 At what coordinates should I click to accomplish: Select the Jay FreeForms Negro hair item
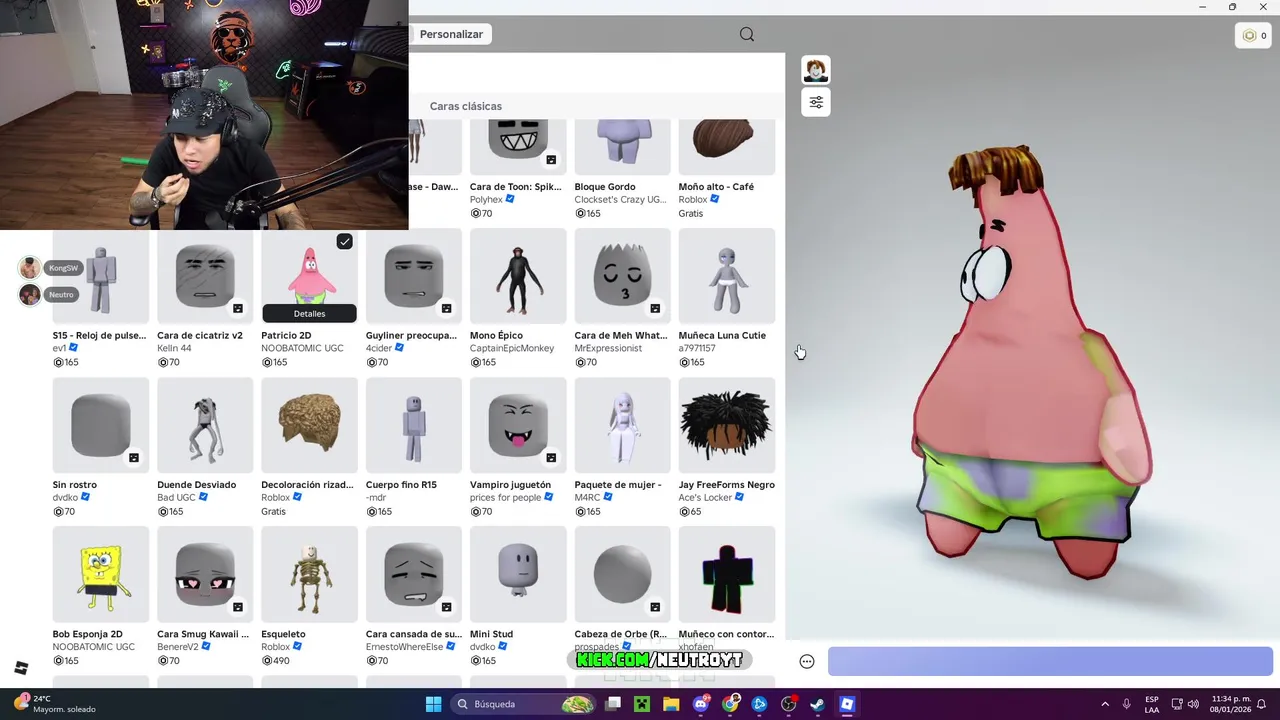tap(727, 425)
